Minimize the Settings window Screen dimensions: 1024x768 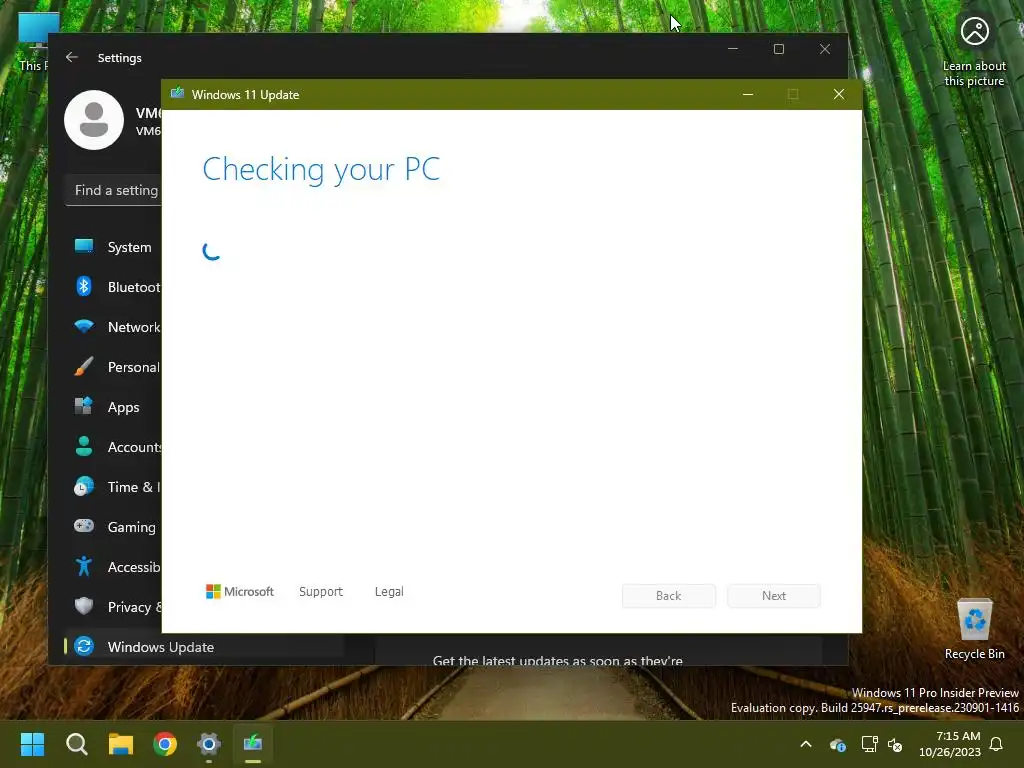tap(733, 49)
